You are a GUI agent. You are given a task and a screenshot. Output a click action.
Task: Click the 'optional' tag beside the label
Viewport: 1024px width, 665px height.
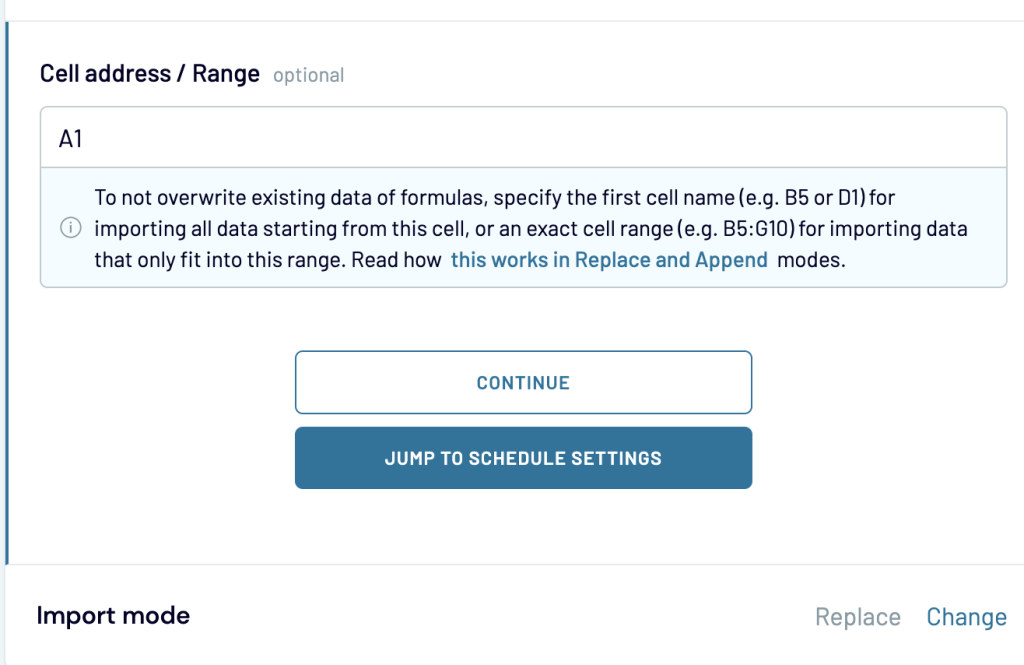coord(308,75)
